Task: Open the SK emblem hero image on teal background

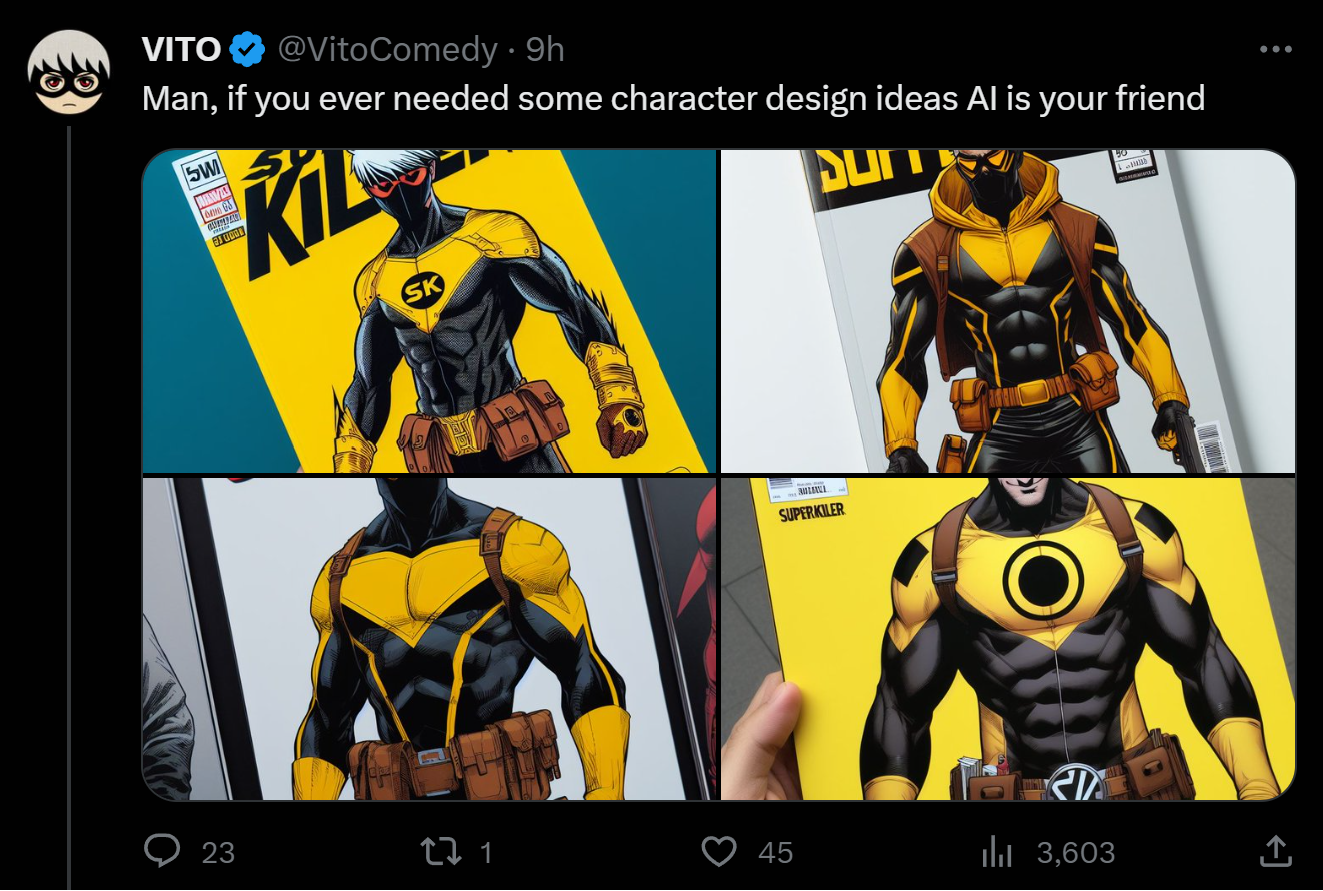Action: point(429,311)
